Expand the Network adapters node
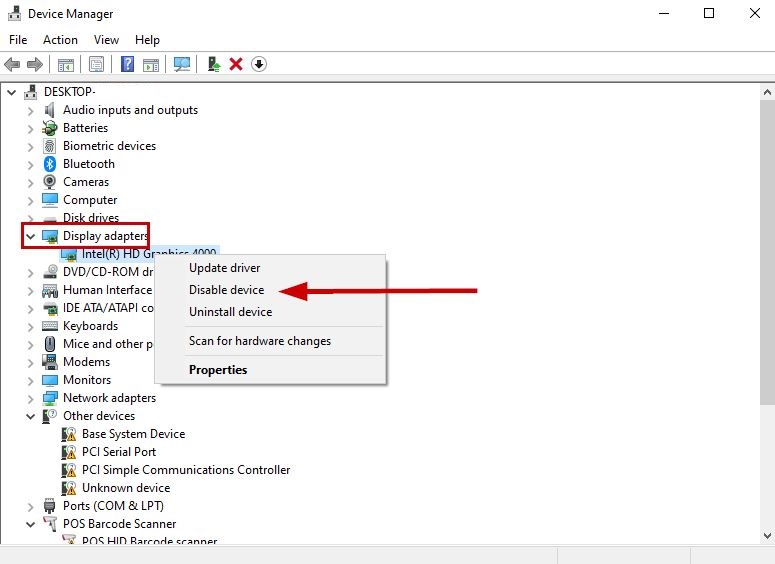The width and height of the screenshot is (775, 564). tap(30, 398)
